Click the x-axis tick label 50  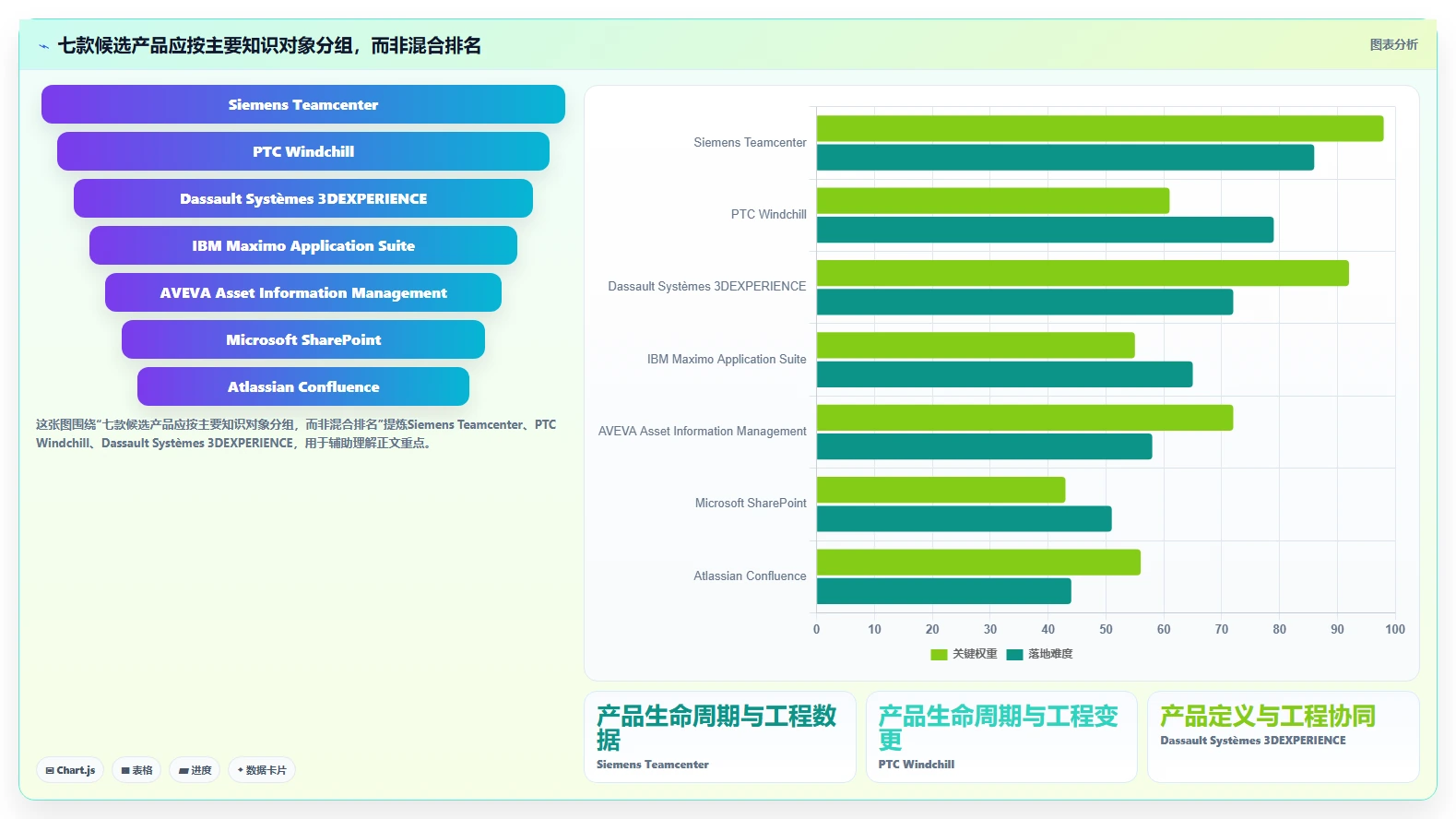click(1106, 629)
